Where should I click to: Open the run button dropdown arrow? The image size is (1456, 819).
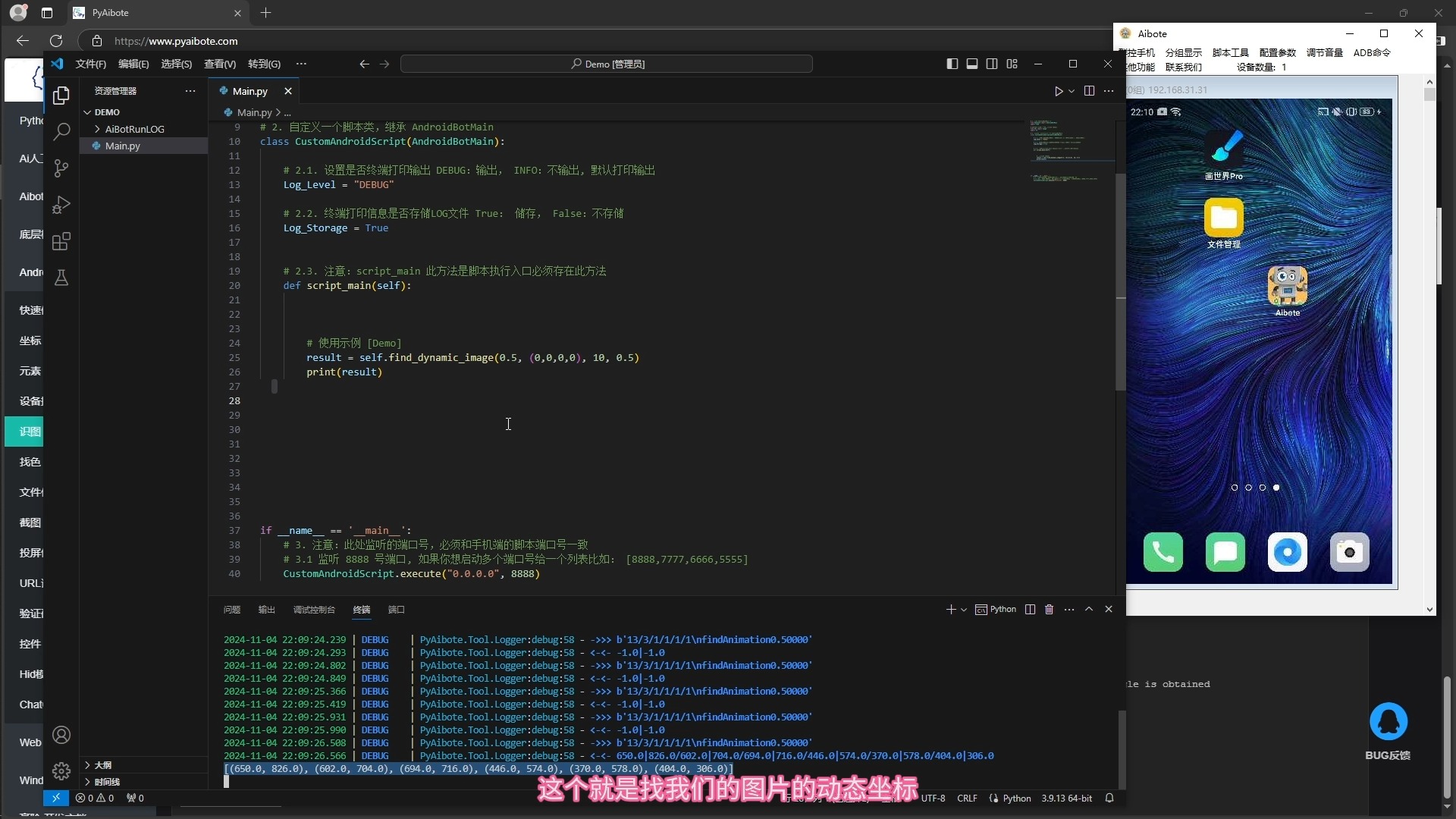1072,91
